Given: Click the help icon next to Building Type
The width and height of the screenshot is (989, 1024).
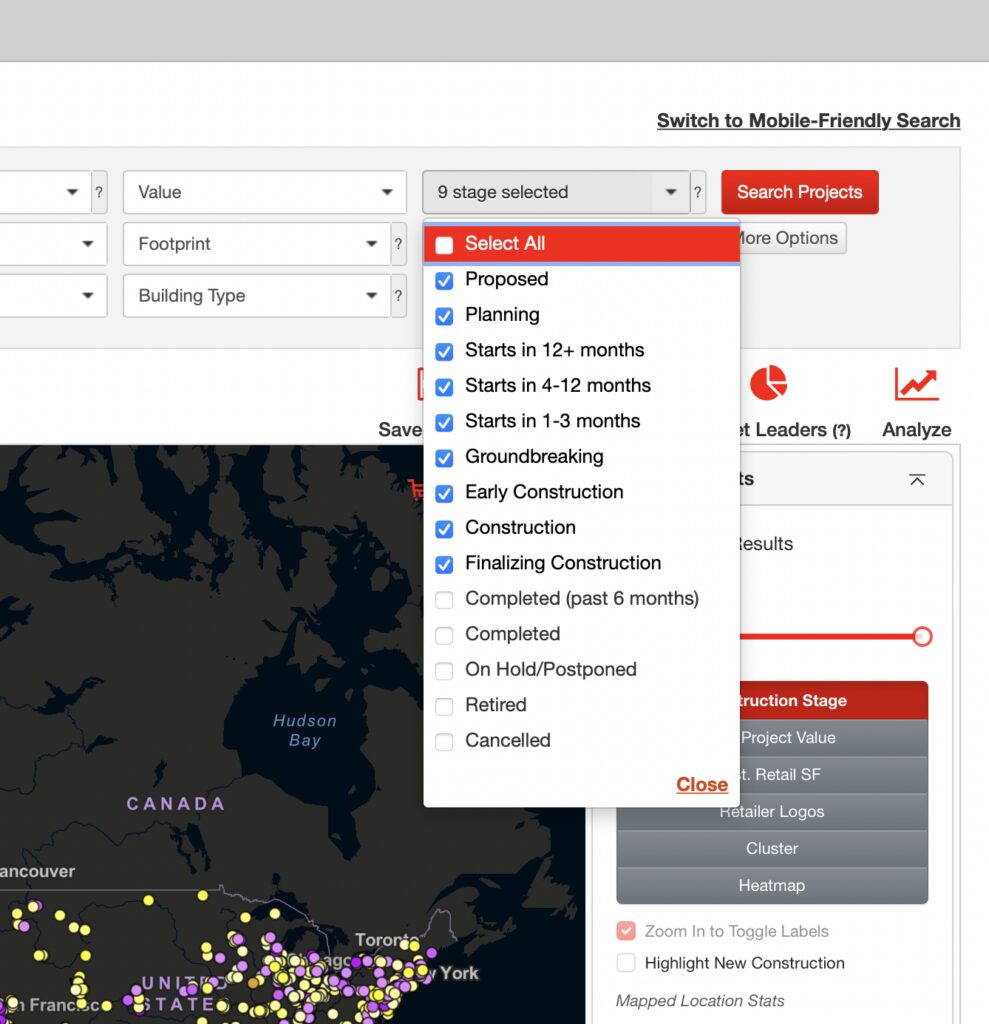Looking at the screenshot, I should click(x=399, y=296).
